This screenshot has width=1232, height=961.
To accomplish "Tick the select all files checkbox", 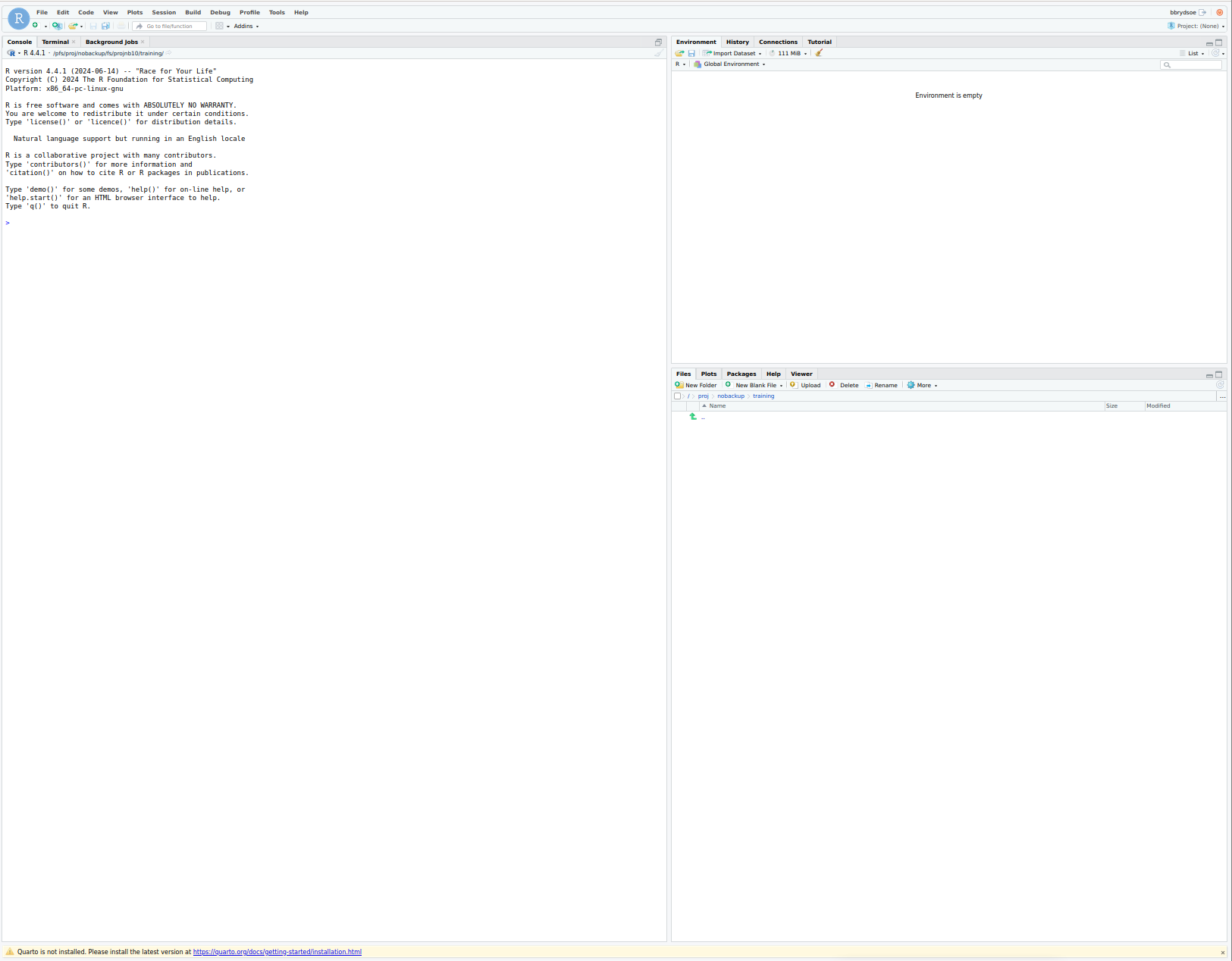I will pos(677,396).
